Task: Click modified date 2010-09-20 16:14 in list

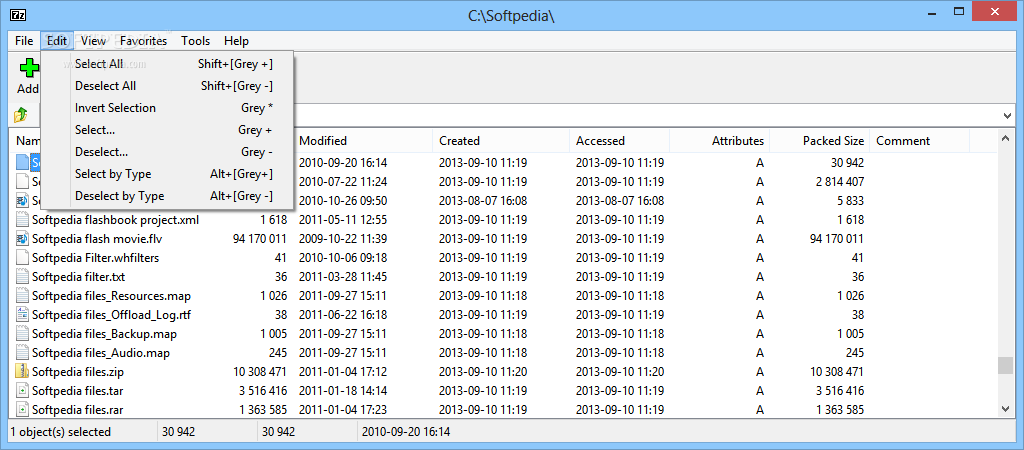Action: coord(343,163)
